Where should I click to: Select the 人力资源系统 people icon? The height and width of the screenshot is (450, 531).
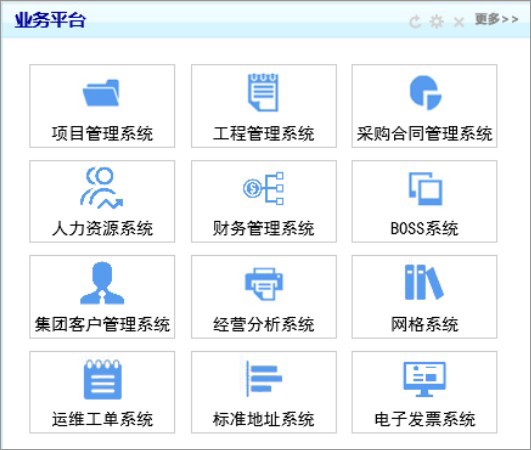pos(102,188)
